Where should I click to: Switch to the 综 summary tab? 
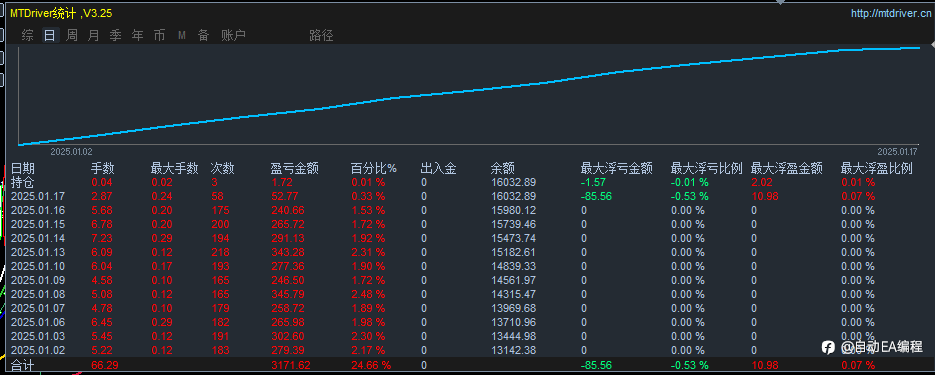tap(27, 36)
